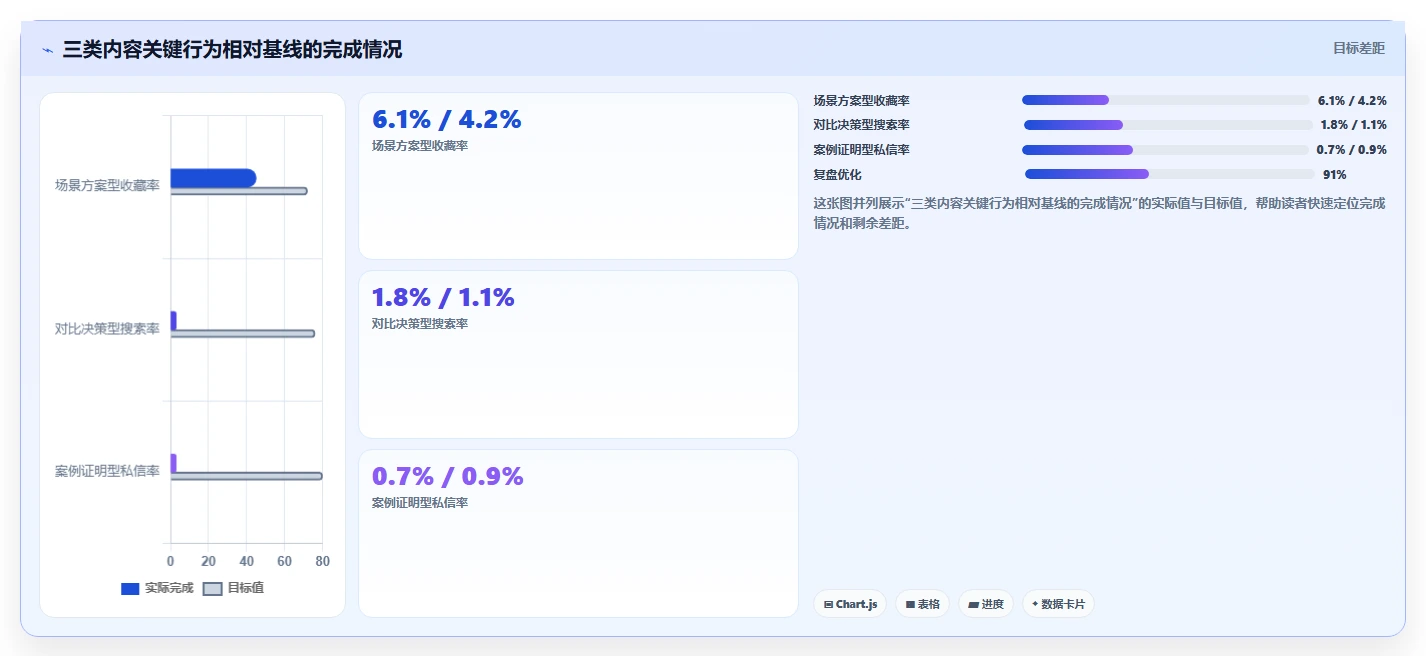Click the x-axis tick labeled 60
Viewport: 1426px width, 656px height.
coord(285,561)
